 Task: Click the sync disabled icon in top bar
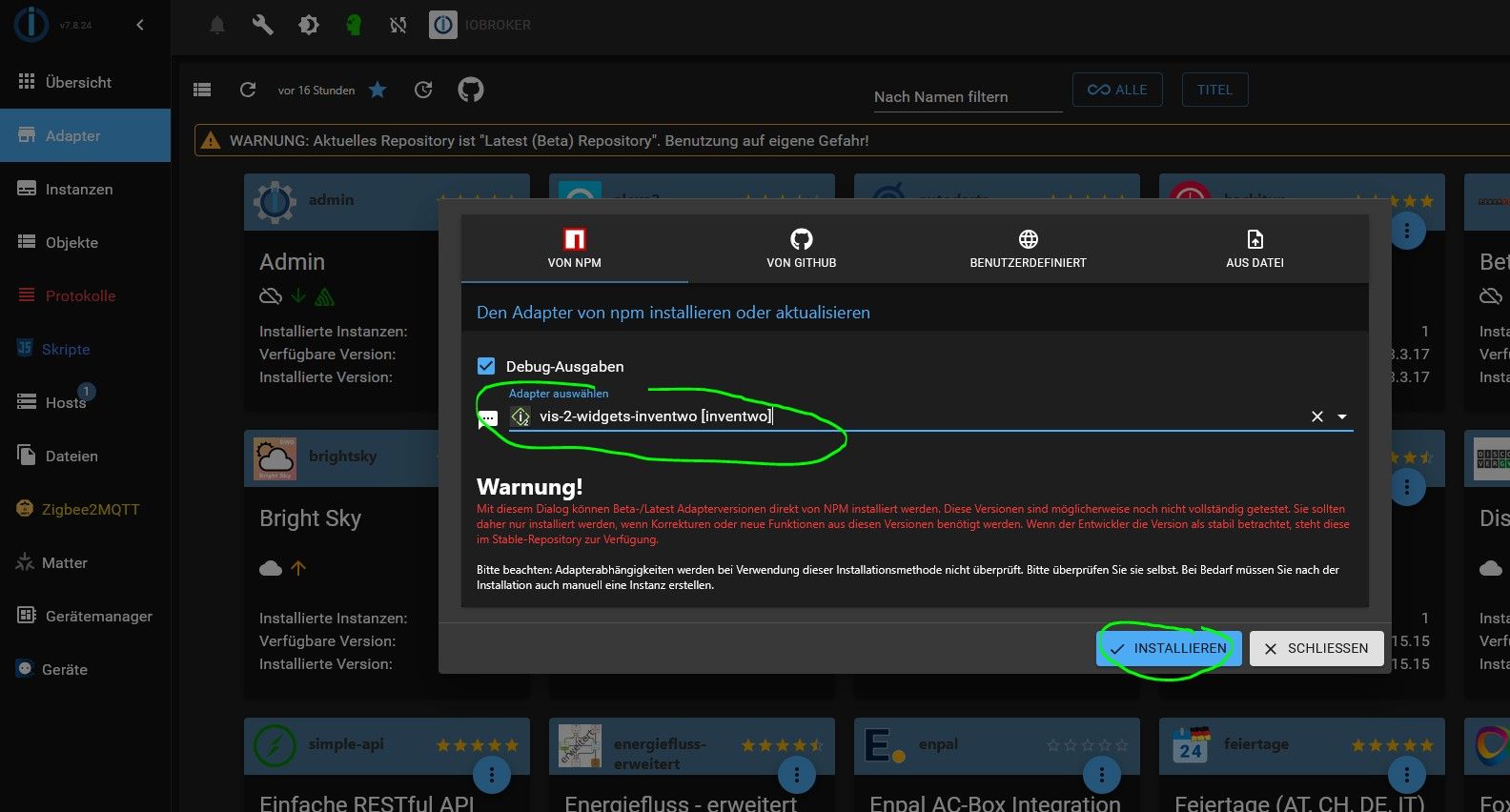click(398, 25)
